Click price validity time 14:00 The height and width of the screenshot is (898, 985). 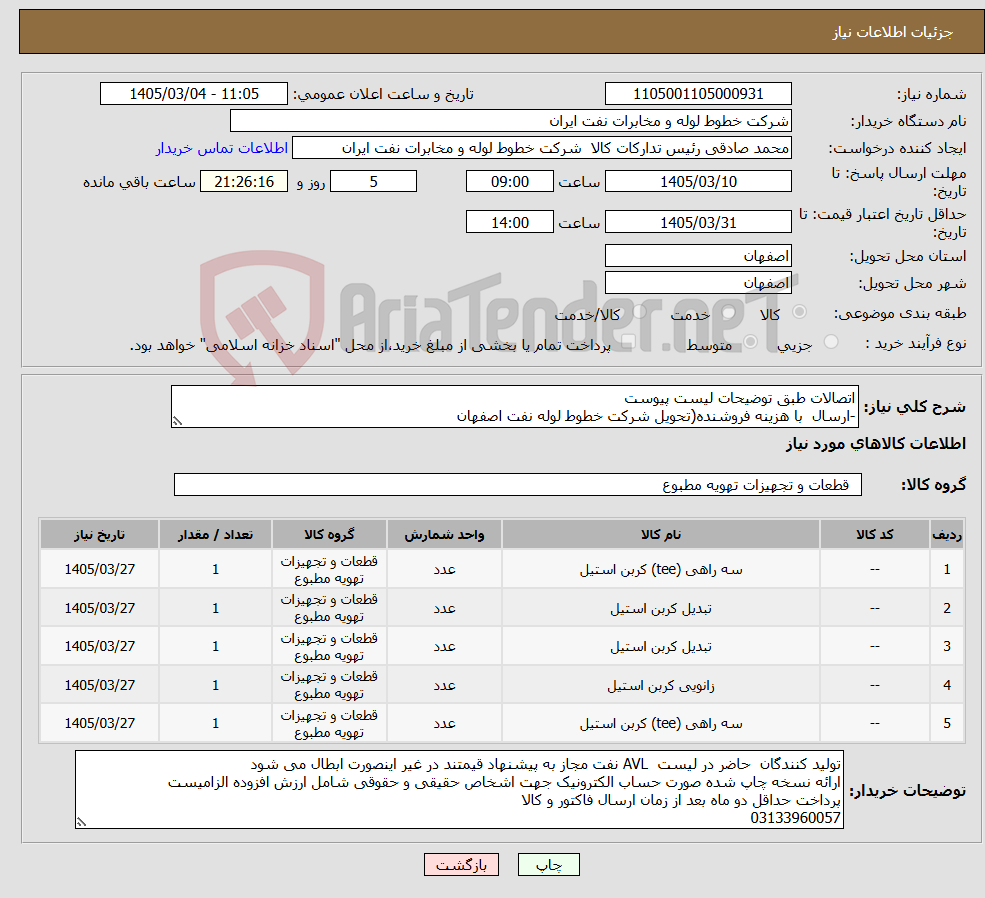pyautogui.click(x=509, y=222)
